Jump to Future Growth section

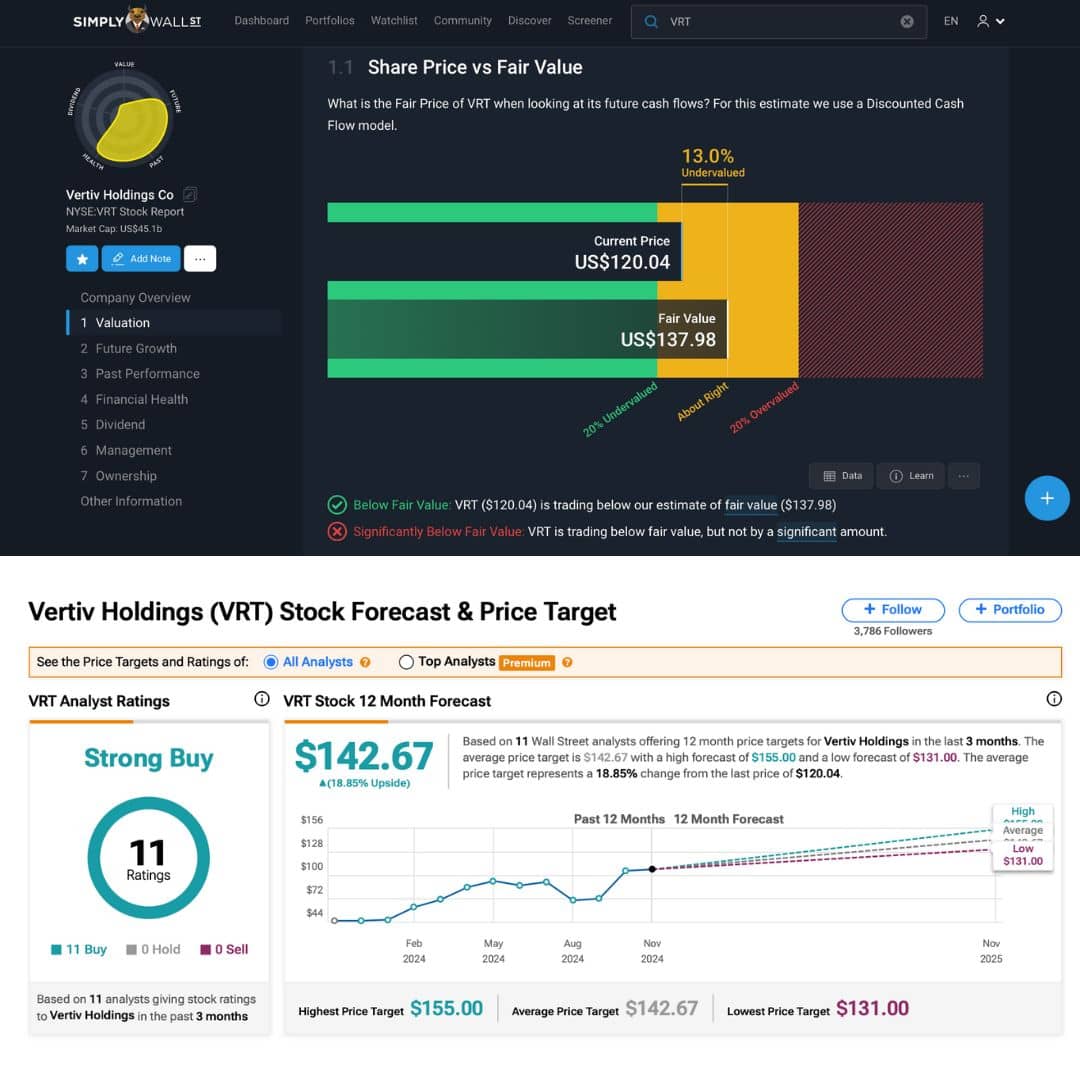129,349
